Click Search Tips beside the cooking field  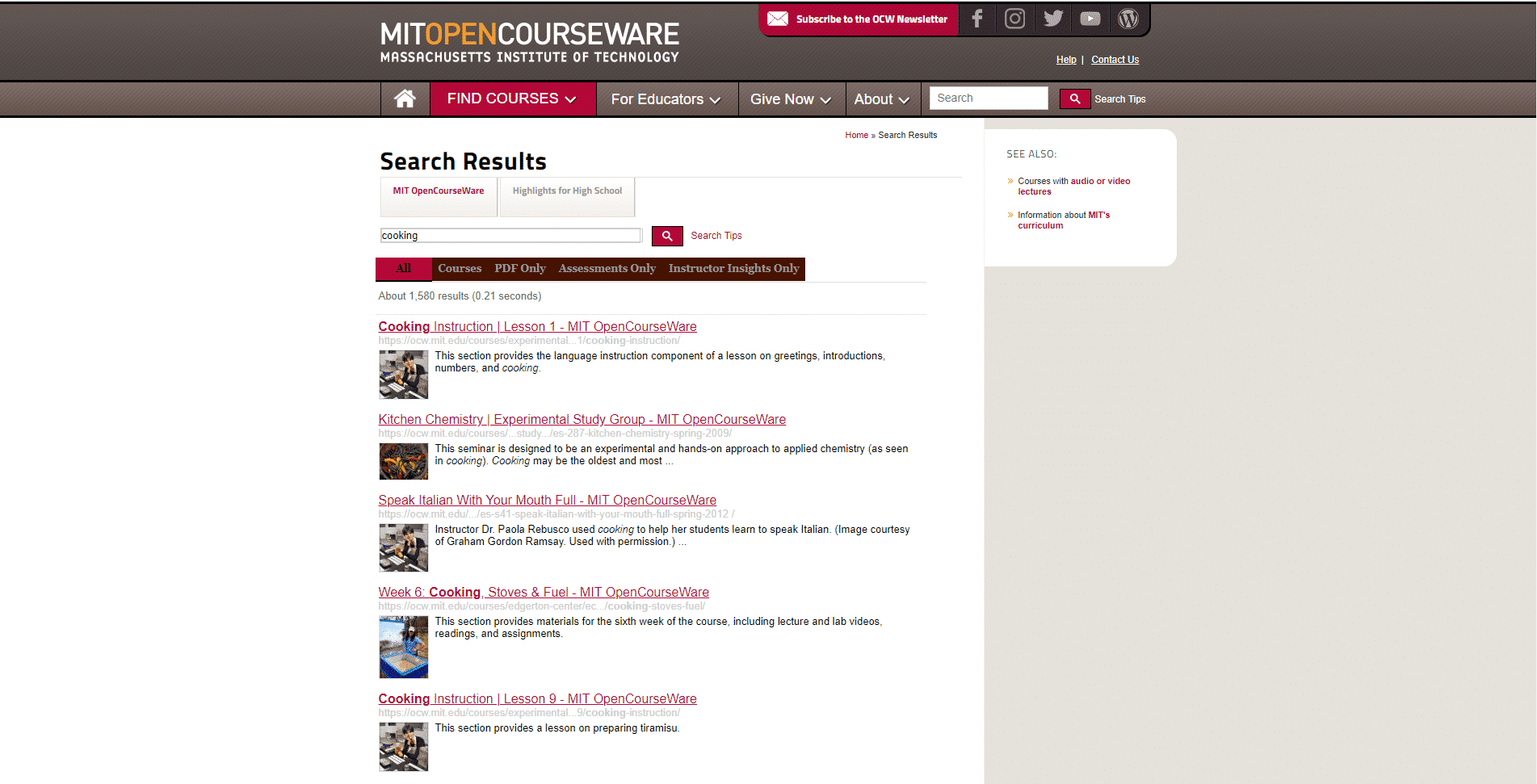(716, 236)
